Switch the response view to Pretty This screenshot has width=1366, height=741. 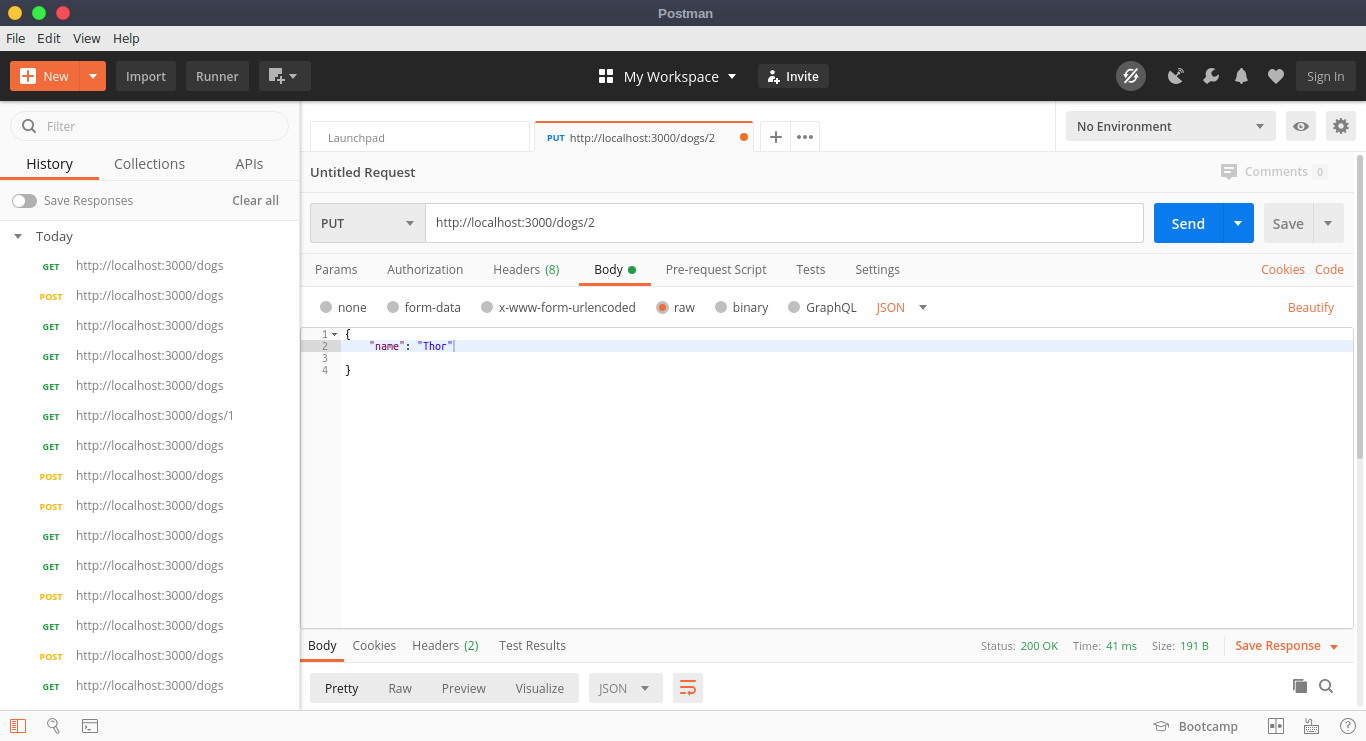coord(342,688)
